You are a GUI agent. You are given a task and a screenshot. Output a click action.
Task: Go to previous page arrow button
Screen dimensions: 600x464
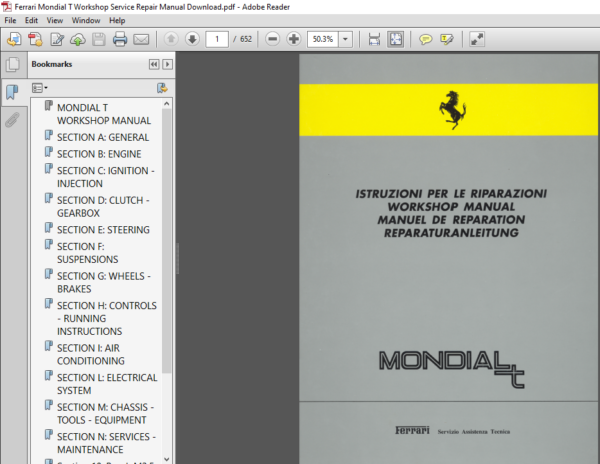[171, 39]
